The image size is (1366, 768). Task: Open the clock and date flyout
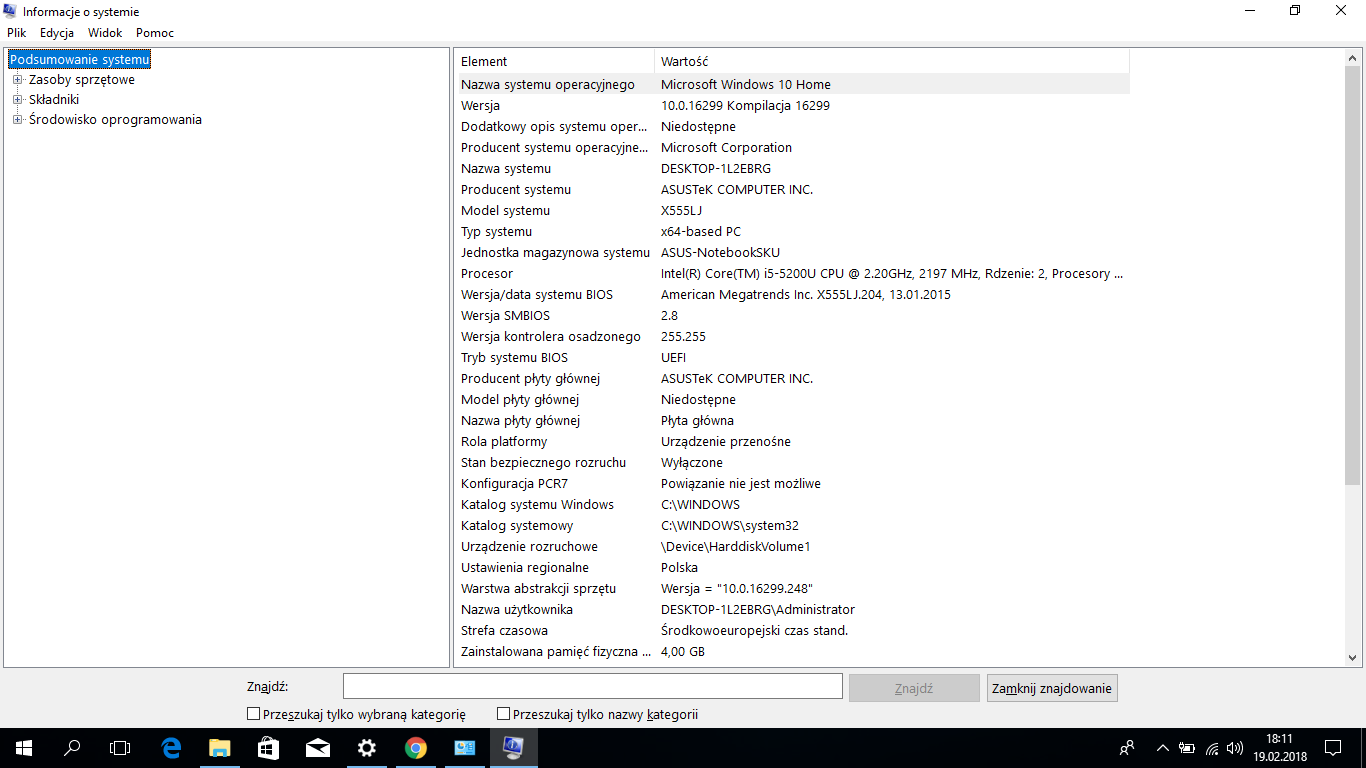coord(1279,747)
